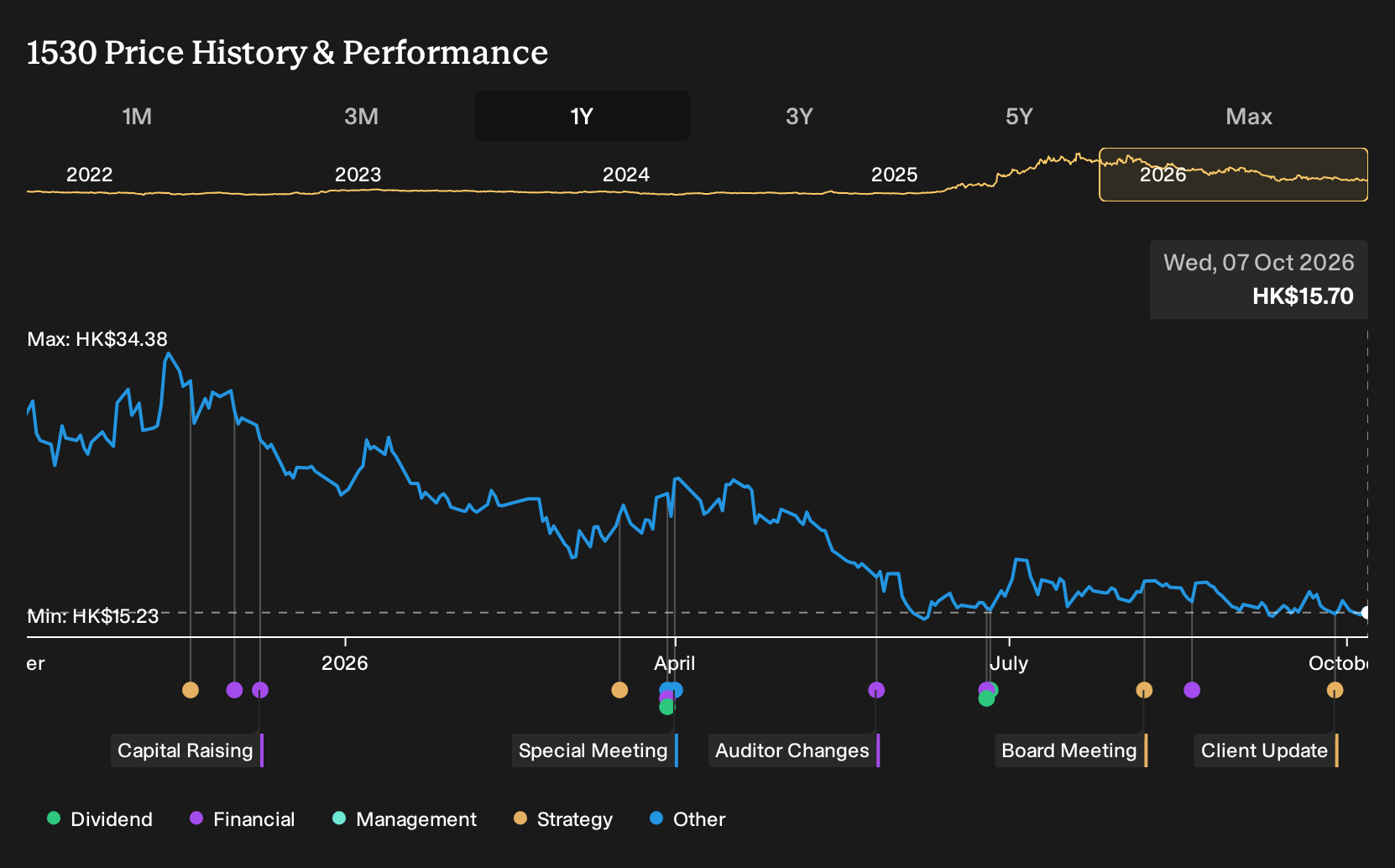Click the purple dot linked to Auditor Changes

(876, 690)
